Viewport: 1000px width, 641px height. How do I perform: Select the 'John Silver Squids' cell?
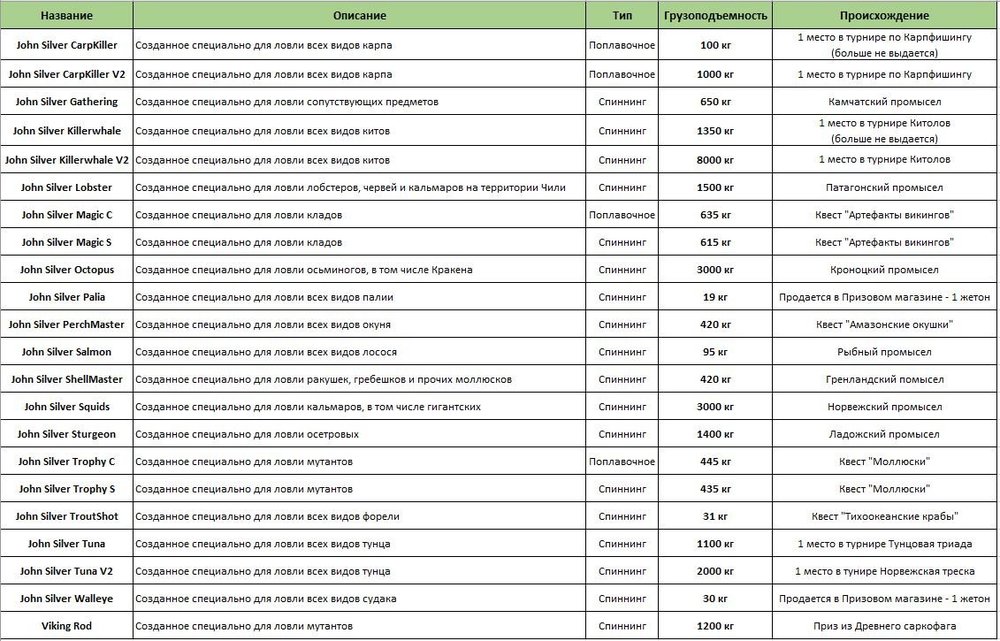pos(66,407)
